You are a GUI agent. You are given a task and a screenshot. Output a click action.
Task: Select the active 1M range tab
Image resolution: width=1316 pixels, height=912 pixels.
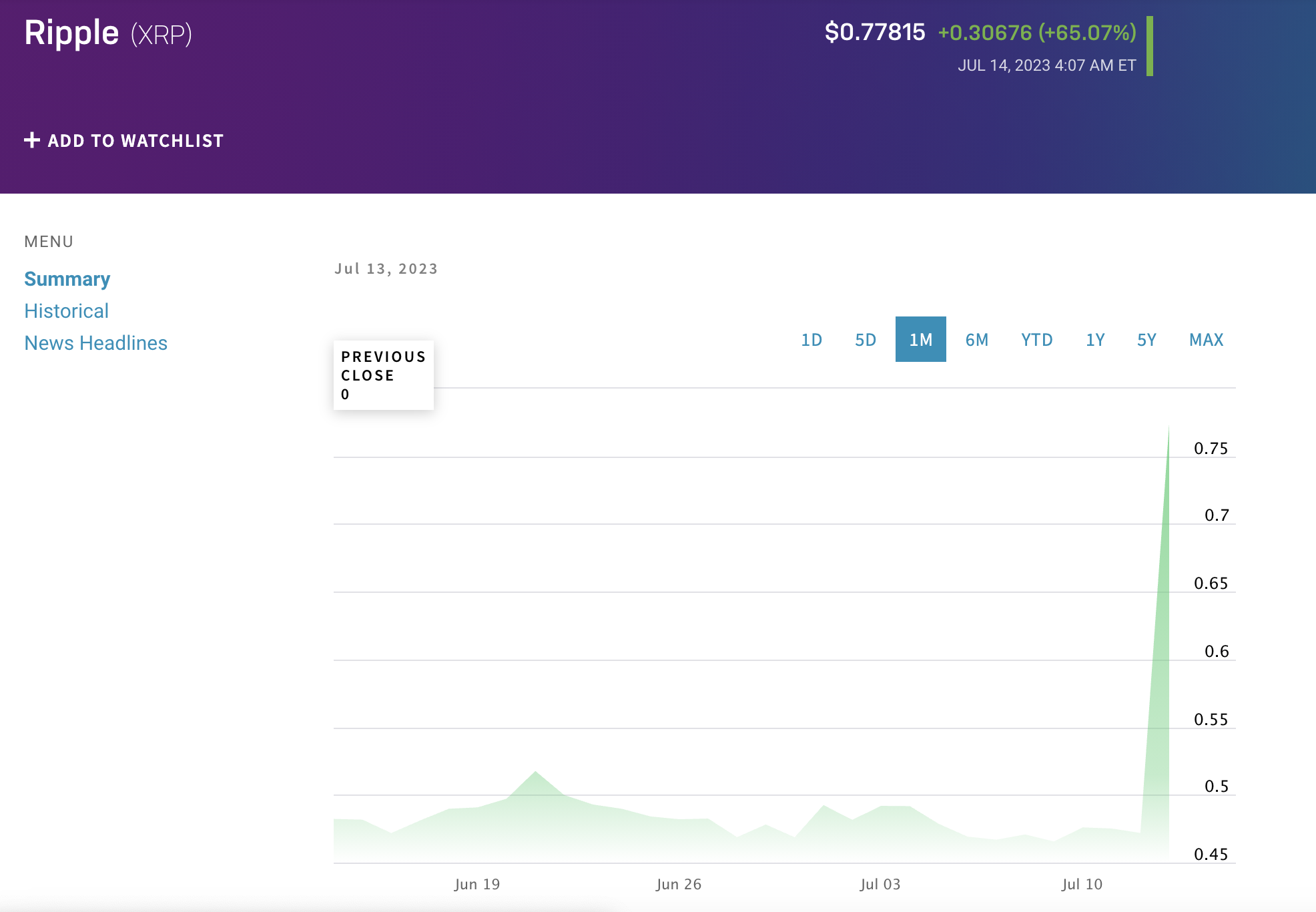(920, 340)
